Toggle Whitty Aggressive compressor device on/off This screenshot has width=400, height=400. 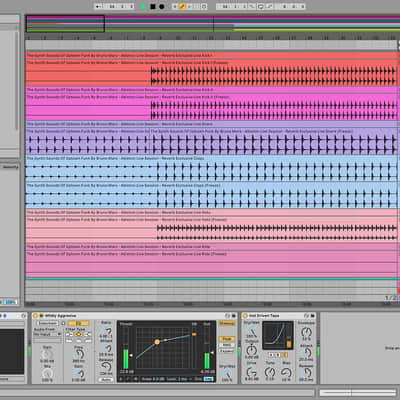(36, 316)
